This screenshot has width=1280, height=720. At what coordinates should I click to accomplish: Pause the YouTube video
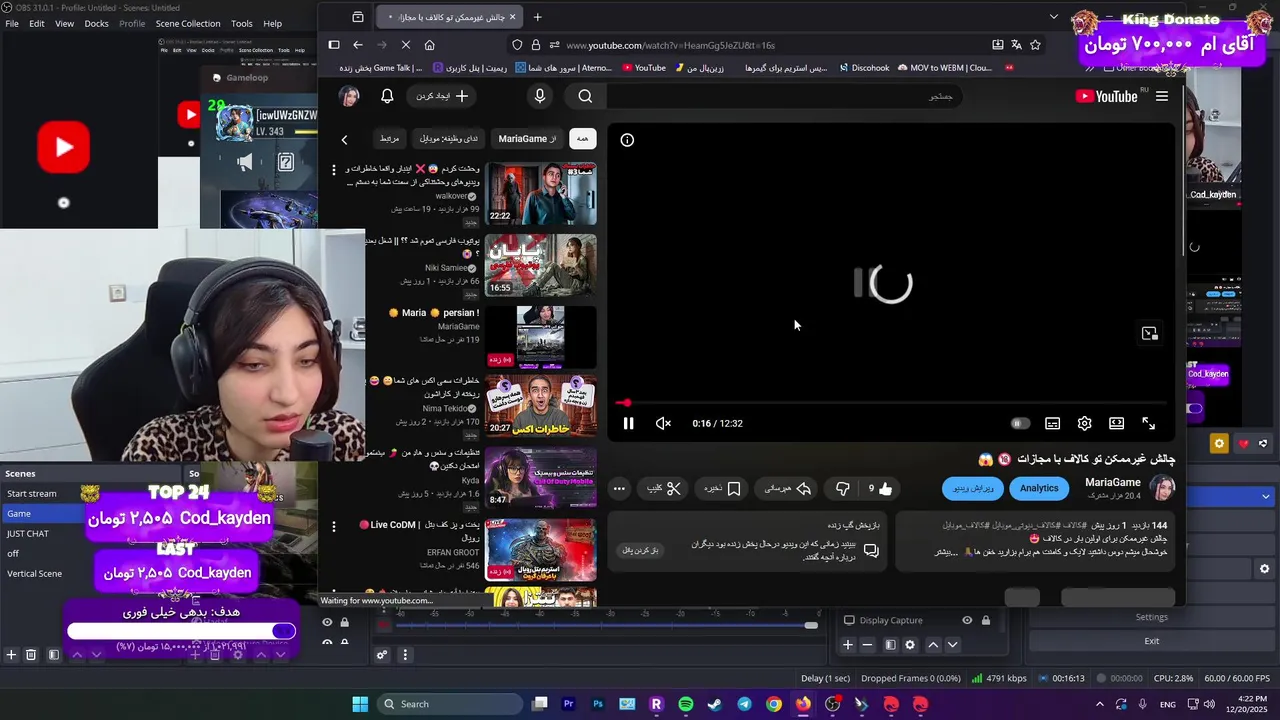(628, 423)
